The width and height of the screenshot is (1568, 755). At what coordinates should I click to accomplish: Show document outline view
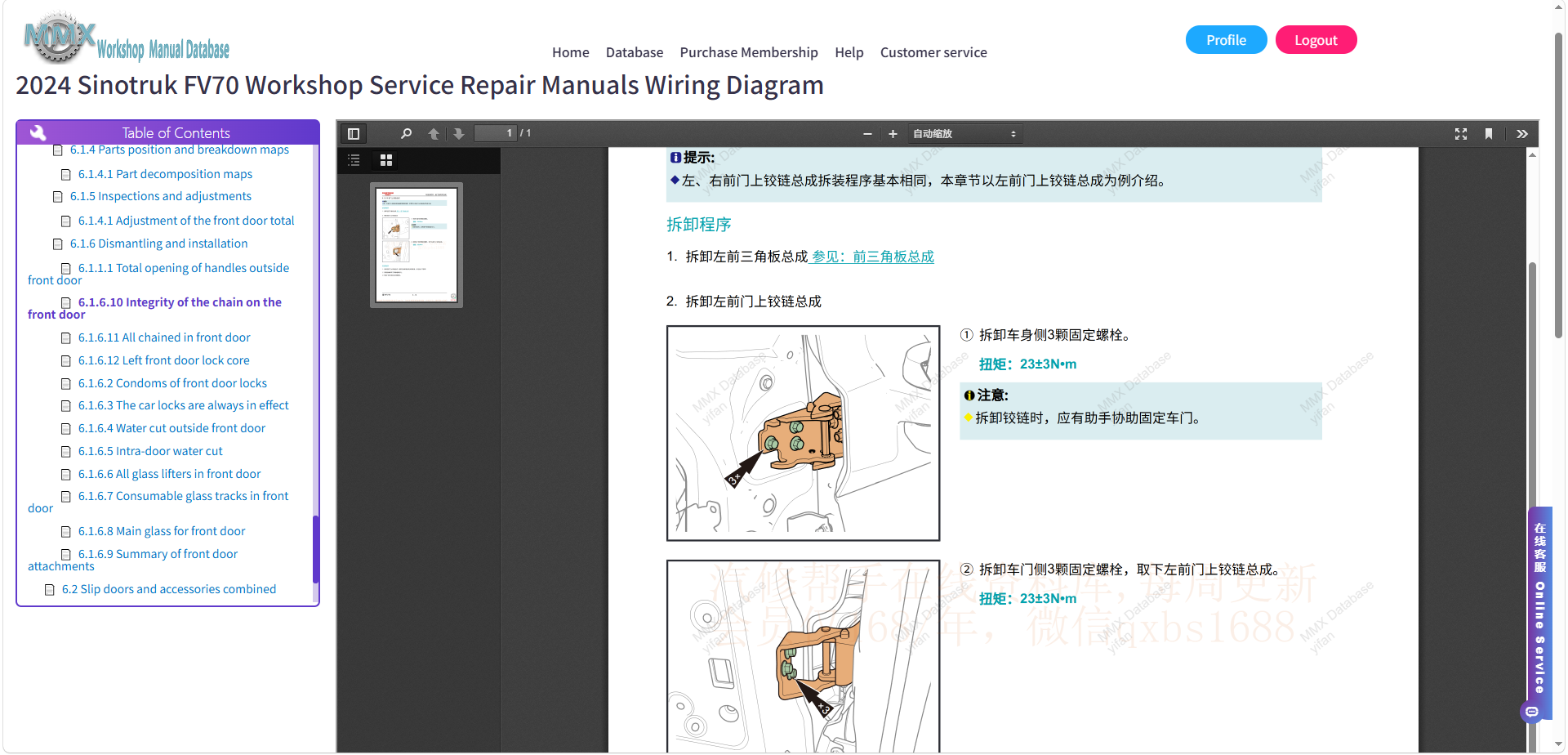(x=354, y=160)
